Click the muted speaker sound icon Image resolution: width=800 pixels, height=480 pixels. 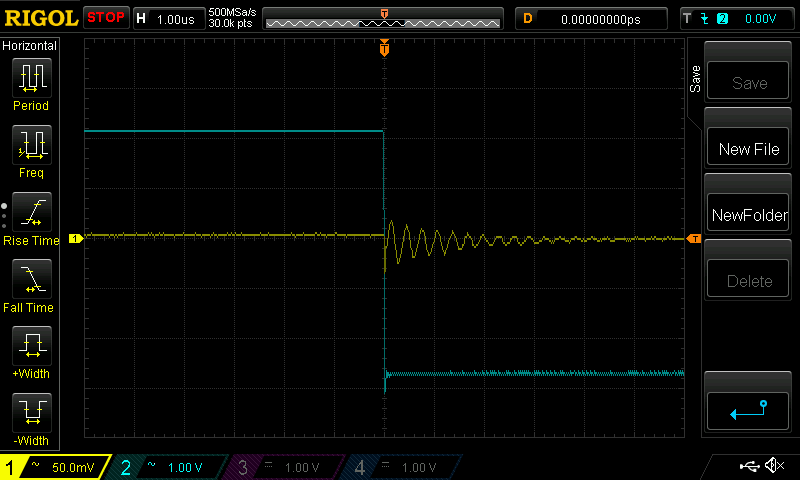[x=774, y=465]
